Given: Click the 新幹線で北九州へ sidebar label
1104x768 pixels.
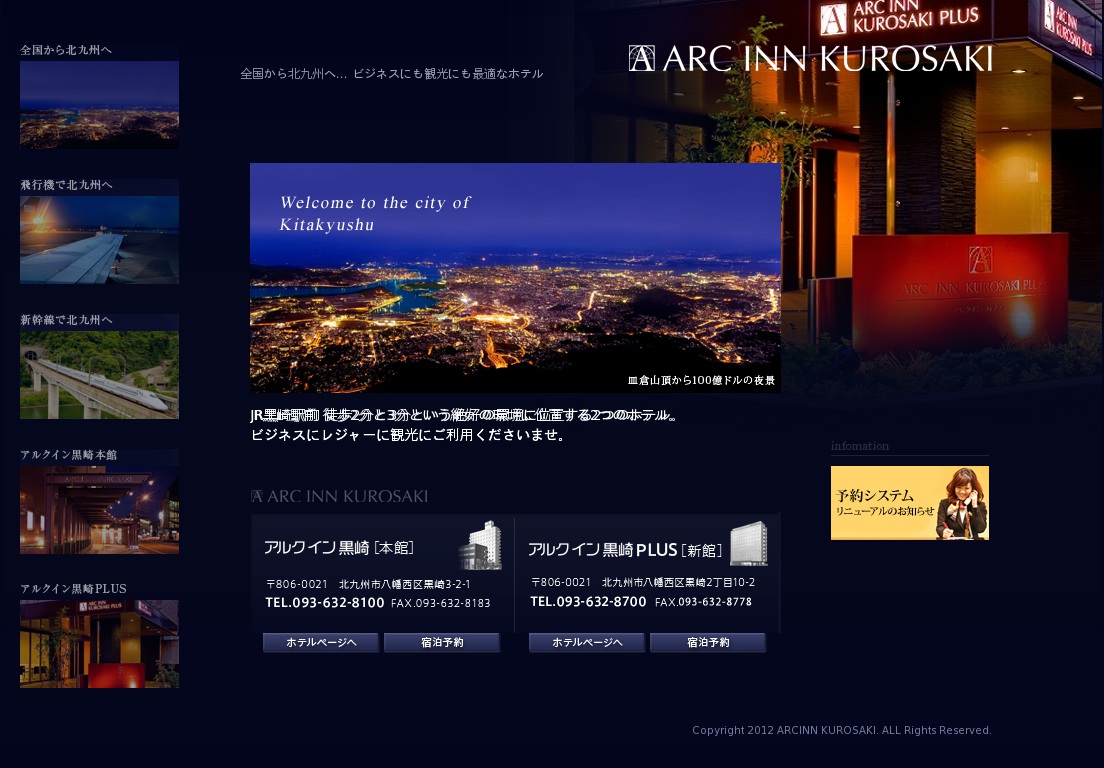Looking at the screenshot, I should tap(66, 320).
